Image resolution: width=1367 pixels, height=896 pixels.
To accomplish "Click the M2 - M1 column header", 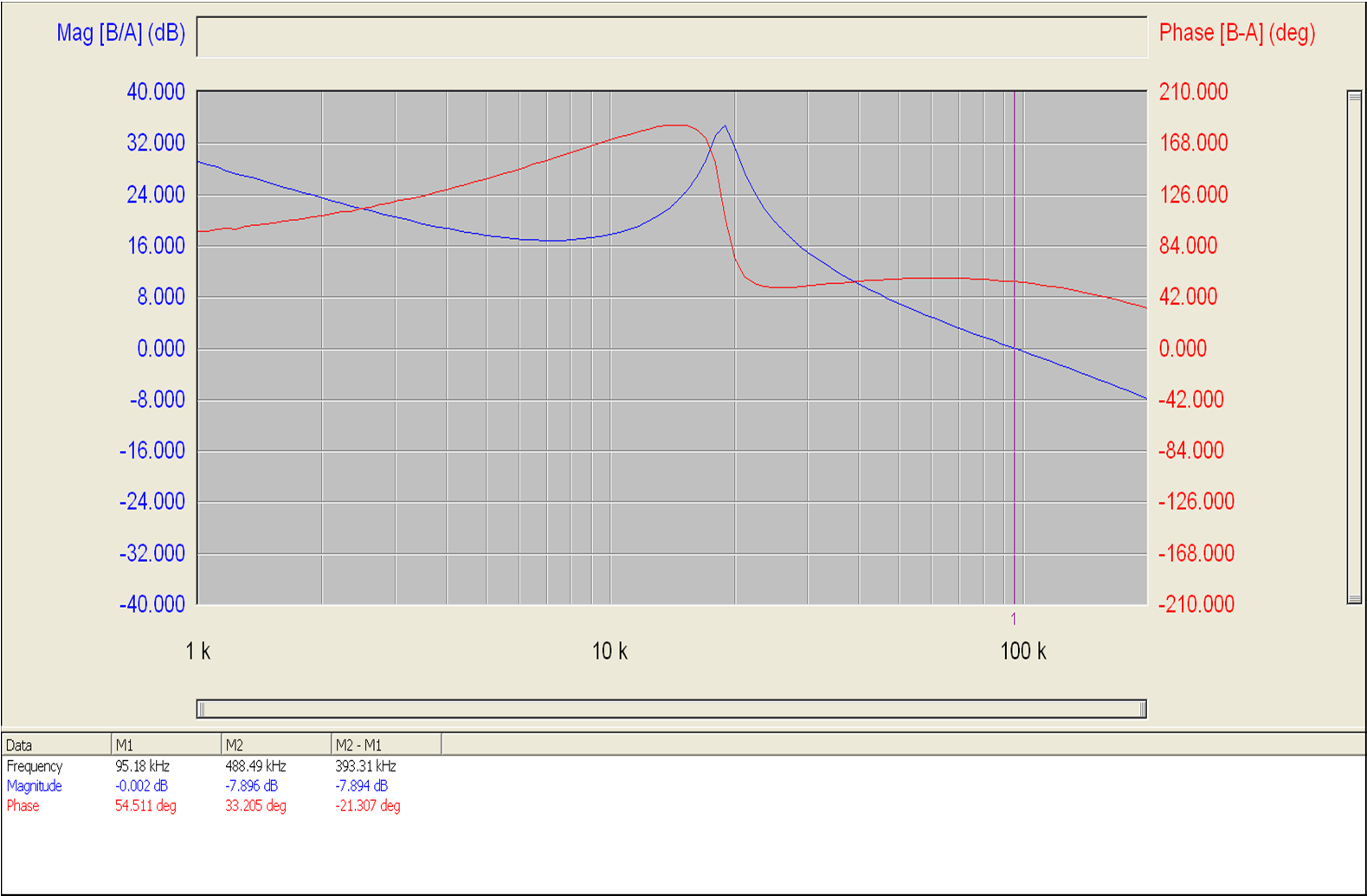I will (x=386, y=745).
